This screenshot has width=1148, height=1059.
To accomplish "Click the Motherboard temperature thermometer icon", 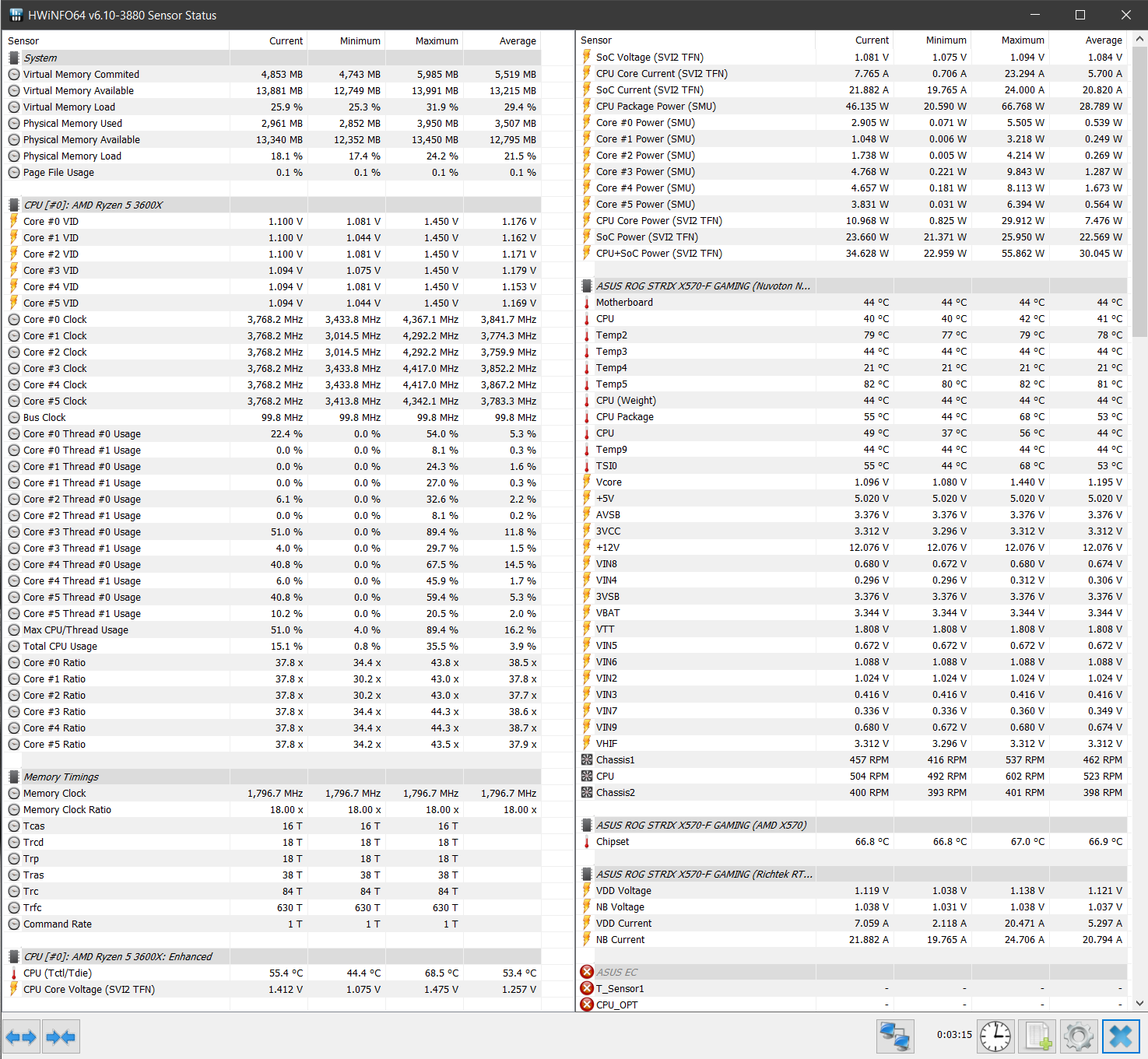I will [x=587, y=302].
